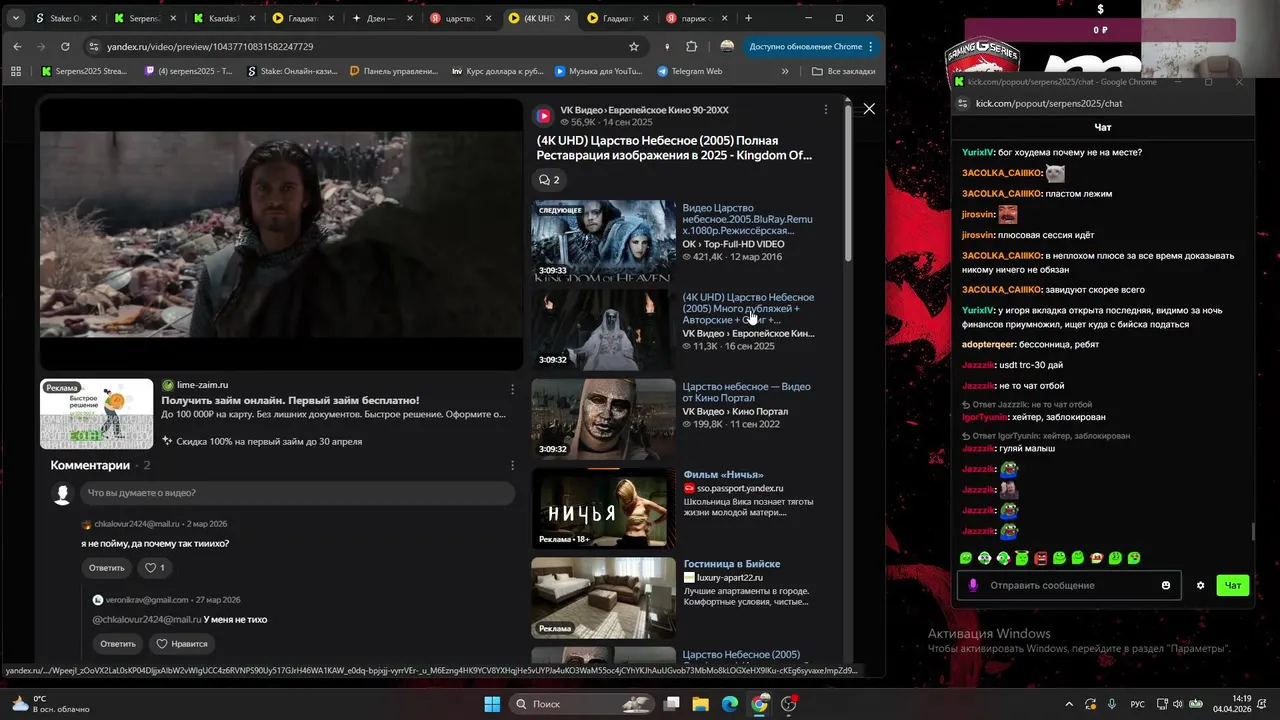Click the Поиск box on the taskbar

click(582, 704)
